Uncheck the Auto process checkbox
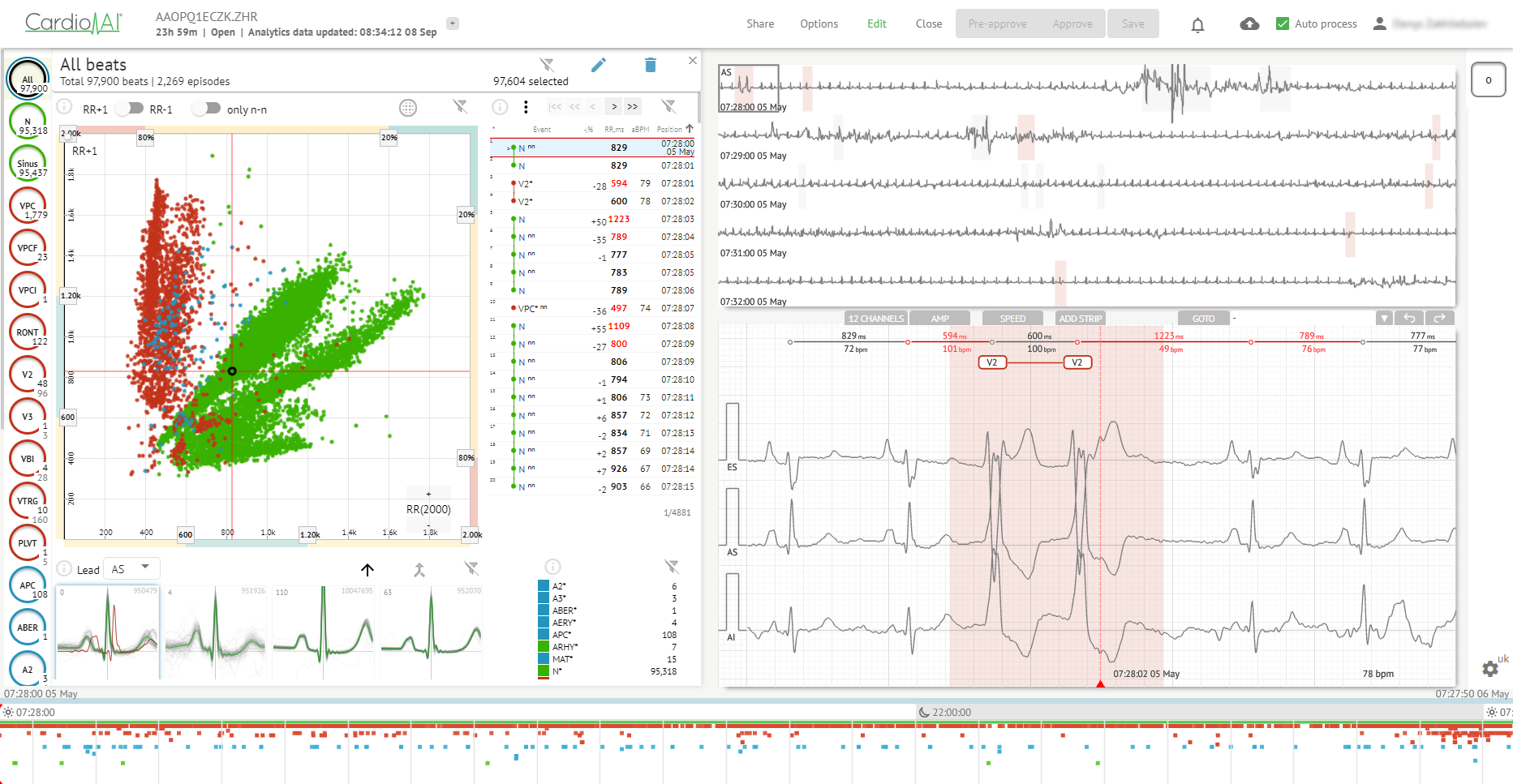The height and width of the screenshot is (784, 1513). (x=1283, y=24)
